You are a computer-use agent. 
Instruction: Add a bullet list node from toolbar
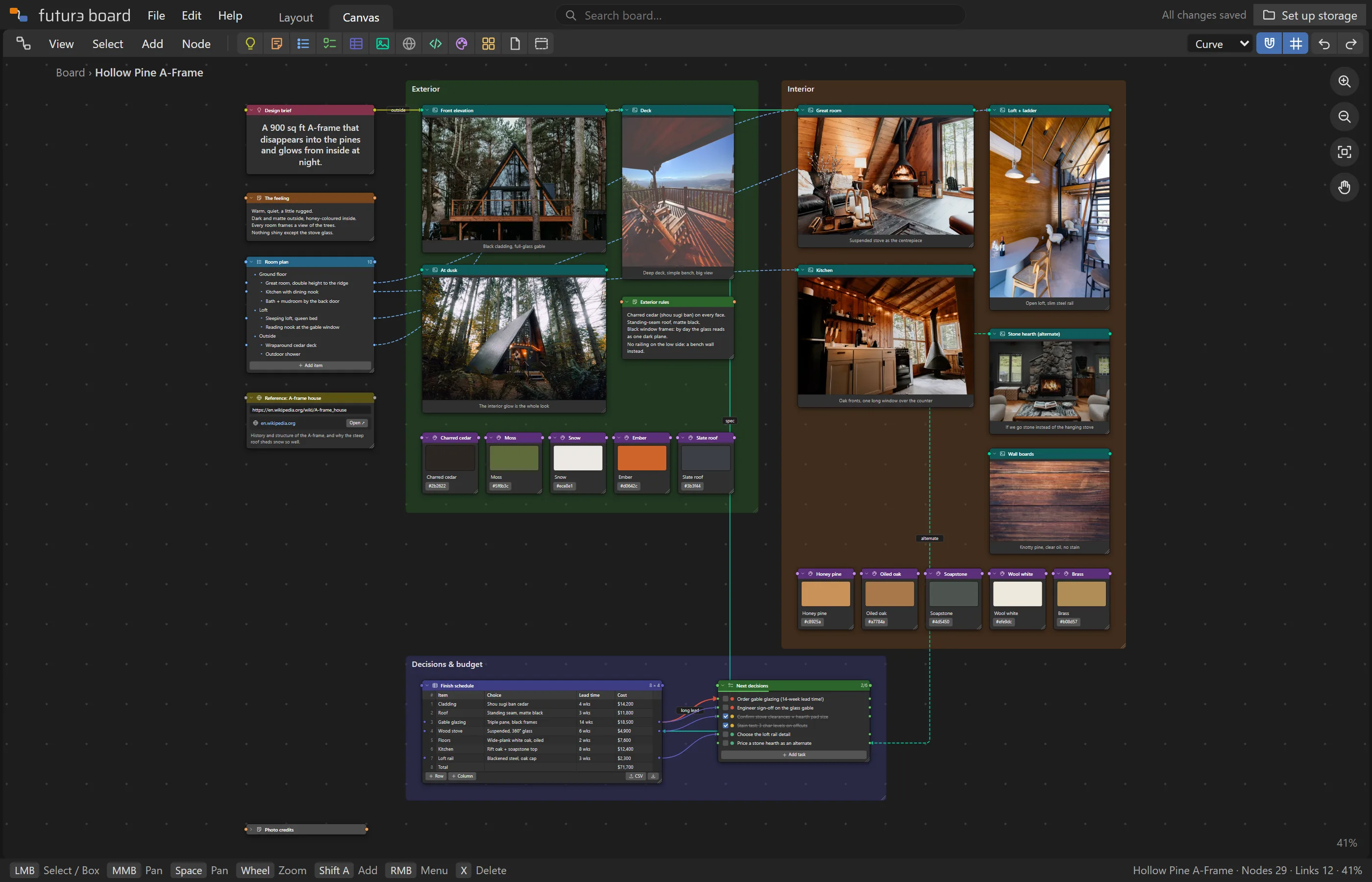[x=303, y=44]
